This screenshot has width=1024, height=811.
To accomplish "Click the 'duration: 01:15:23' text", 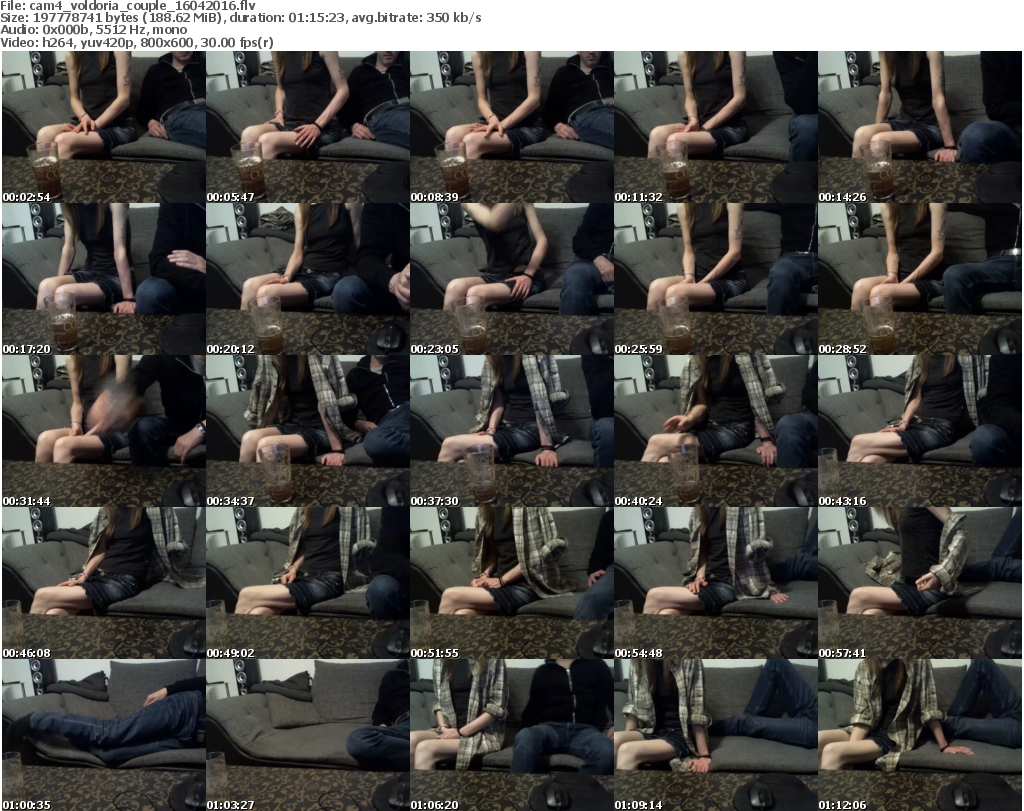I will click(287, 18).
